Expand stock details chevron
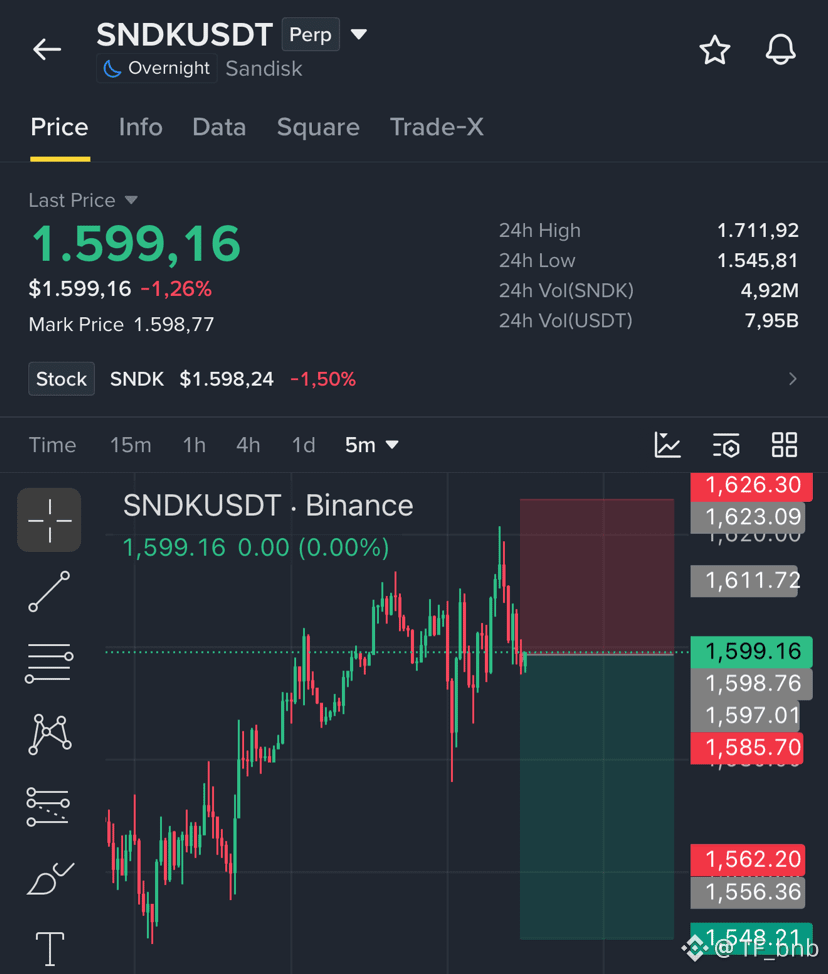Viewport: 828px width, 974px height. (x=792, y=379)
